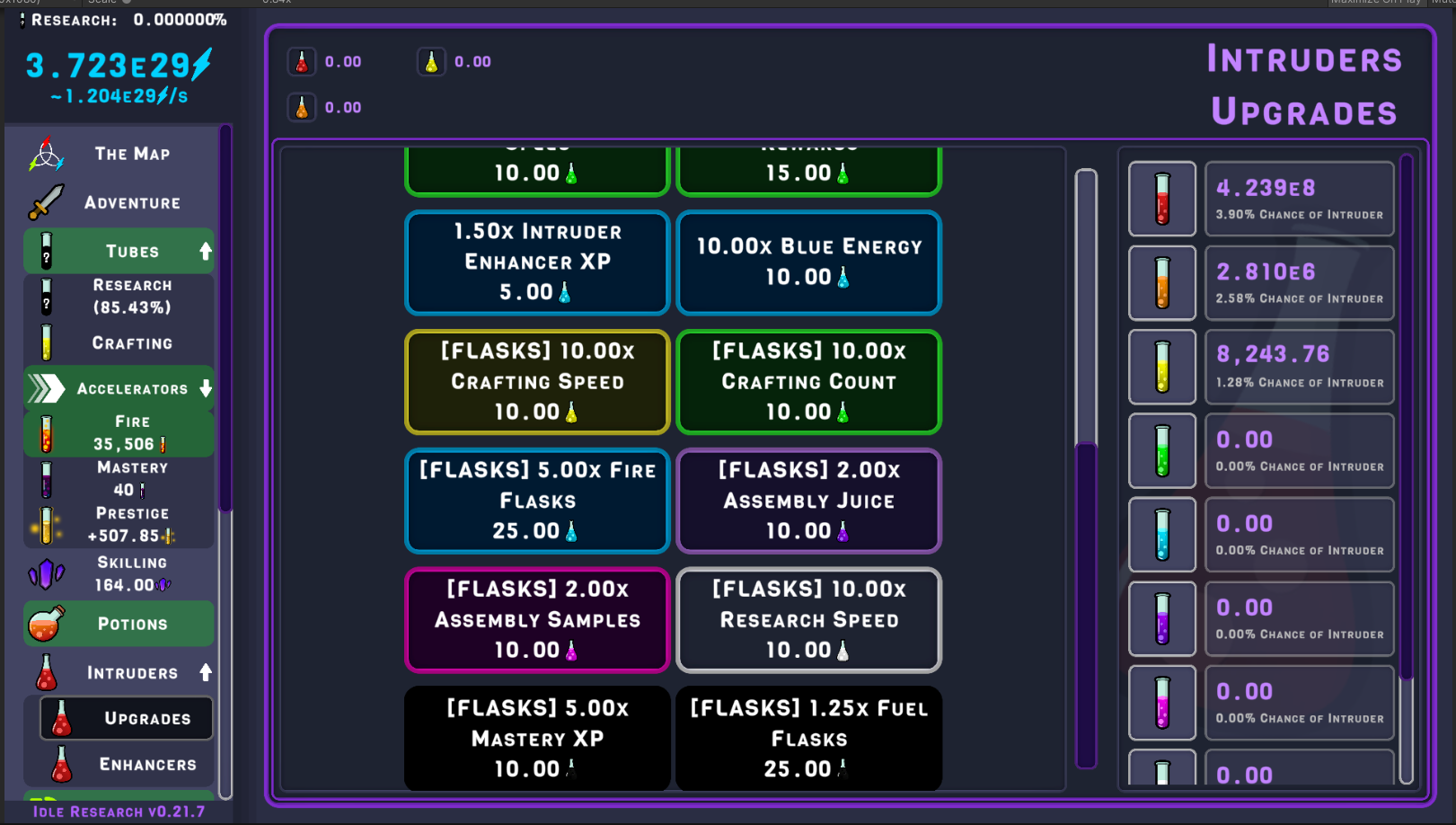Buy the 1.50x Intruder Enhancer XP upgrade
This screenshot has width=1456, height=825.
537,262
